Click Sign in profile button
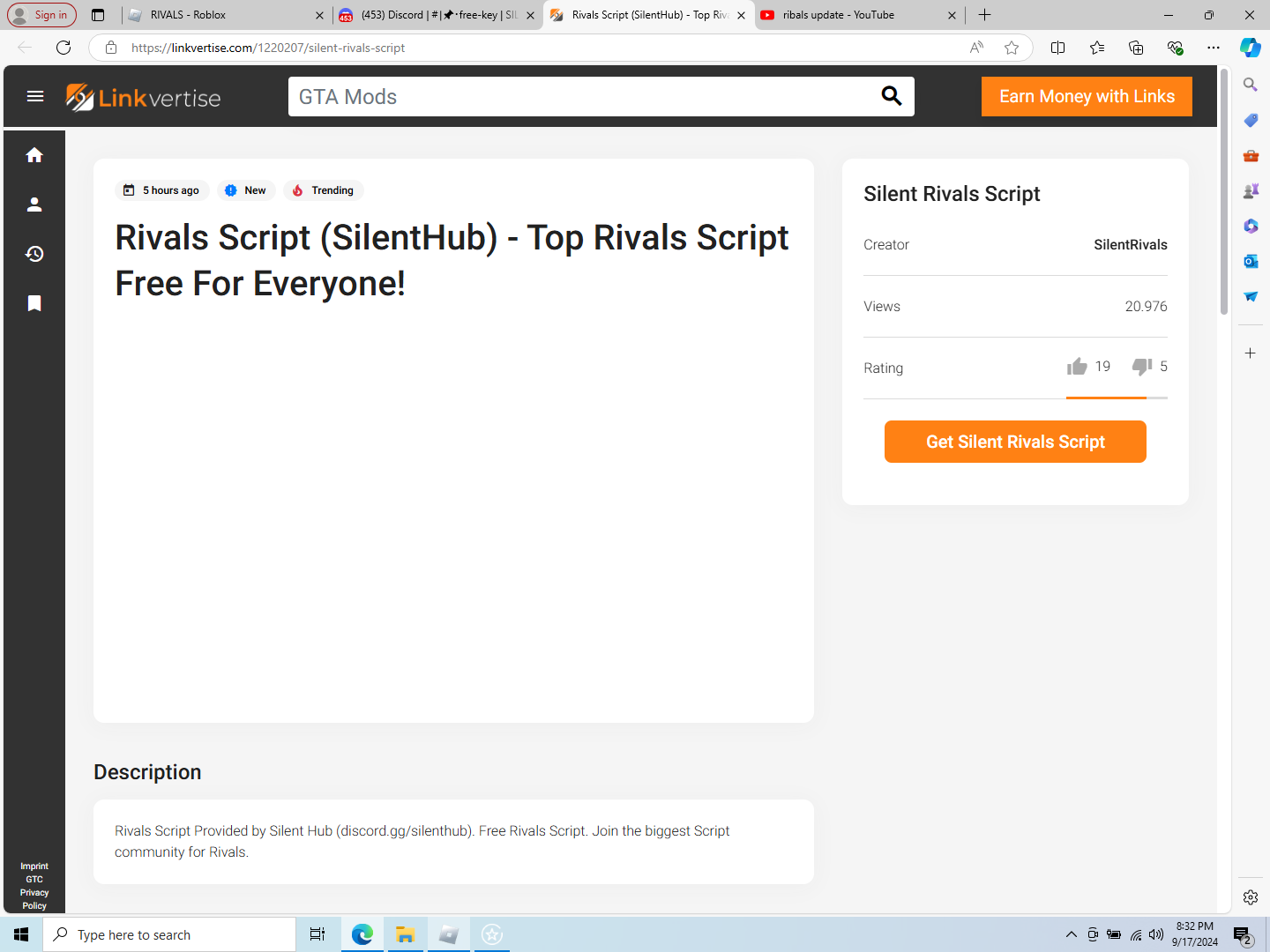Image resolution: width=1270 pixels, height=952 pixels. click(41, 15)
